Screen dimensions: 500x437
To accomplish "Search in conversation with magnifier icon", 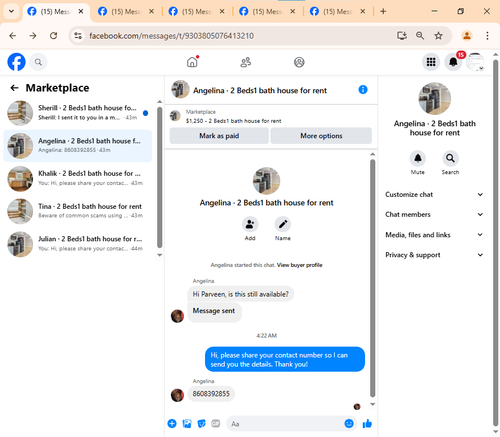I will click(x=450, y=158).
